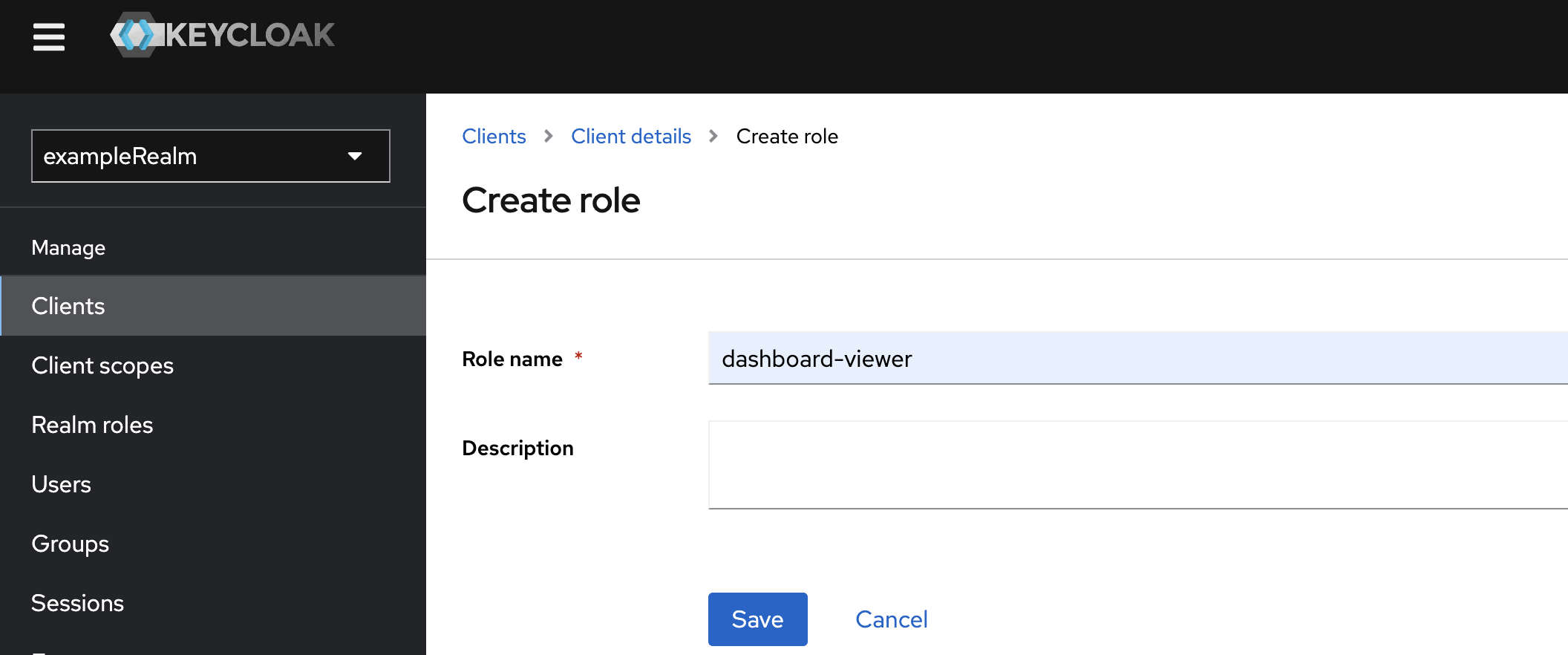Cancel role creation
Viewport: 1568px width, 655px height.
891,619
